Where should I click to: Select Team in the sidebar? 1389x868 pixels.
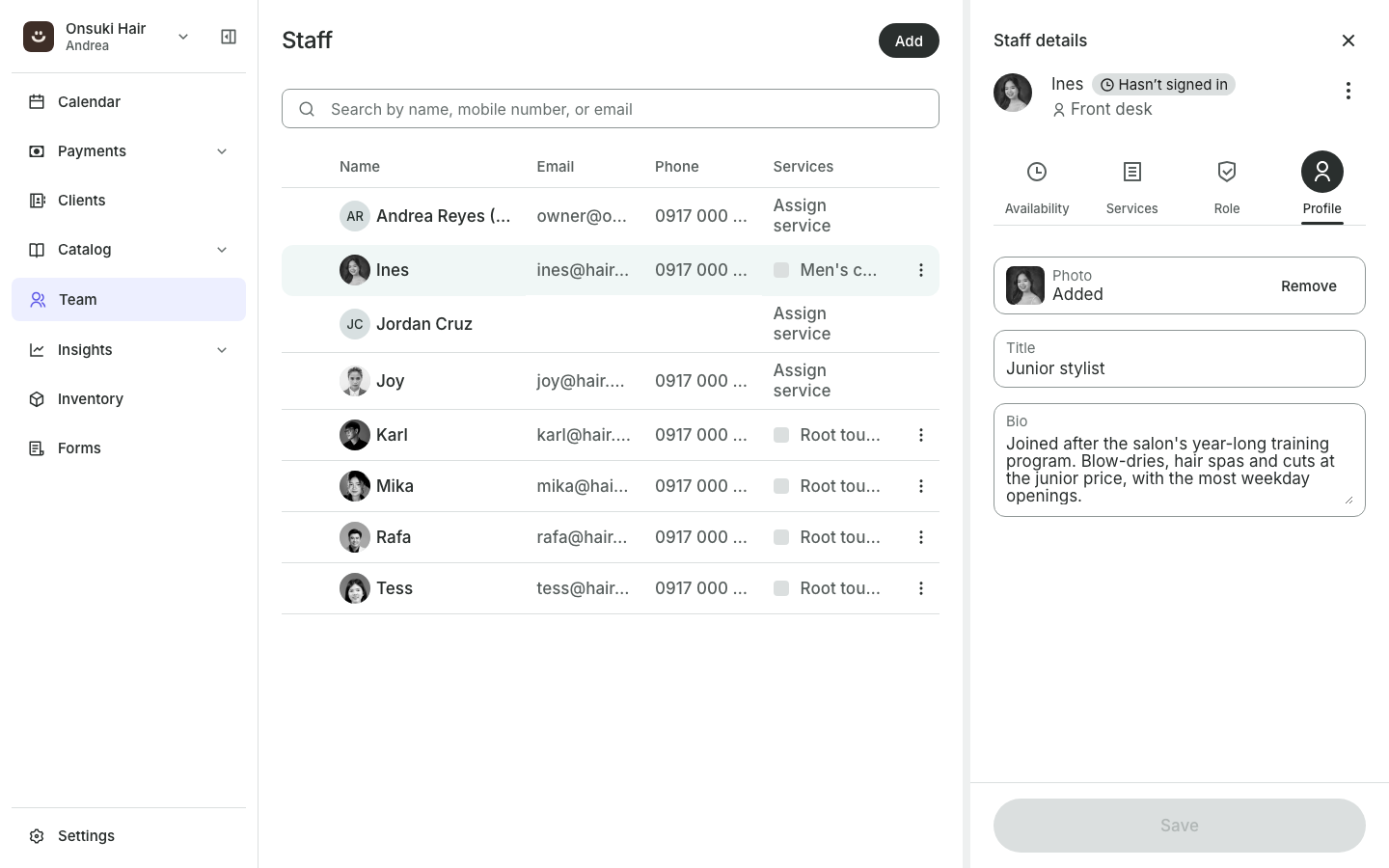[x=128, y=299]
